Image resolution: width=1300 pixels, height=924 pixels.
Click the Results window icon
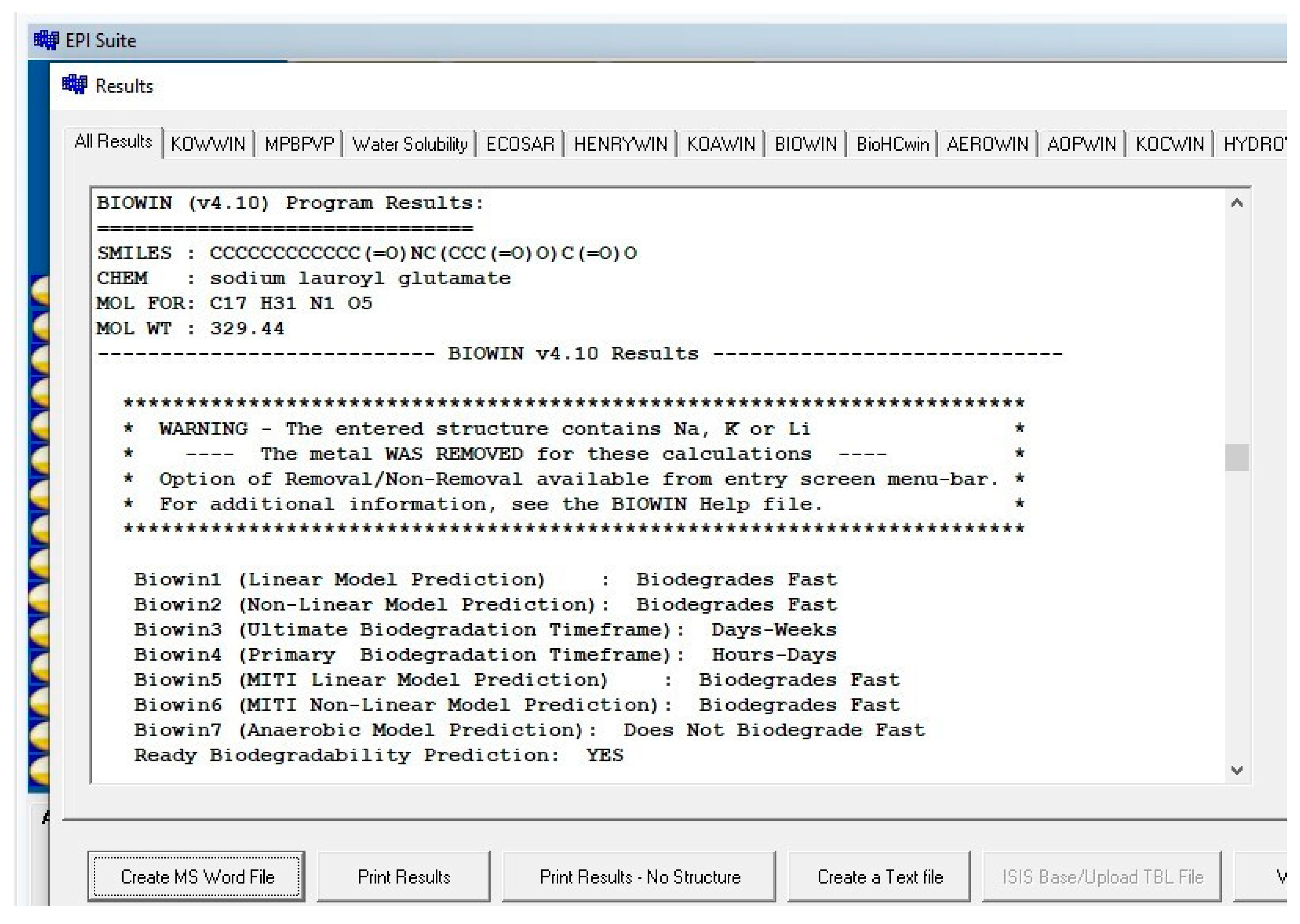[75, 85]
